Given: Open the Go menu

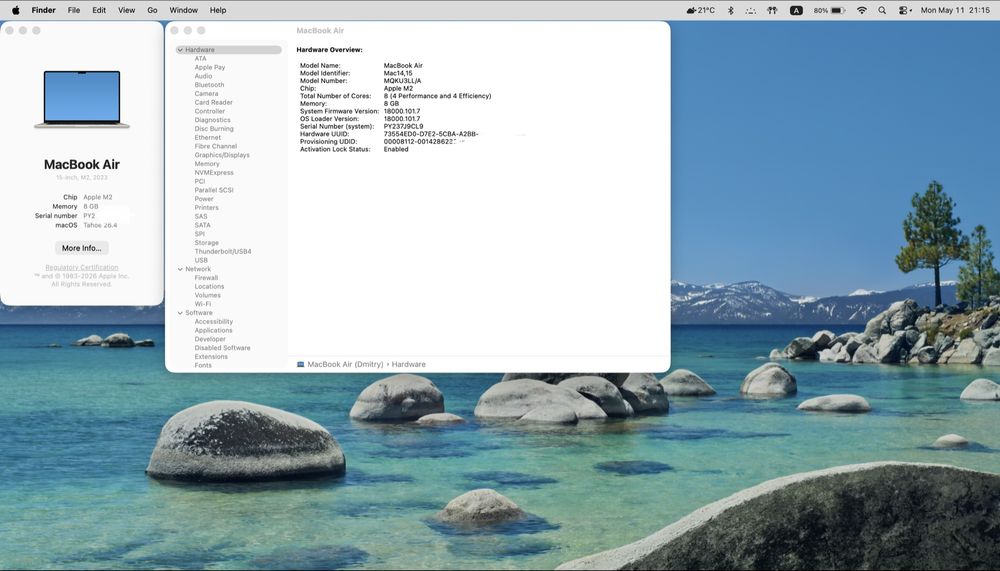Looking at the screenshot, I should click(152, 10).
